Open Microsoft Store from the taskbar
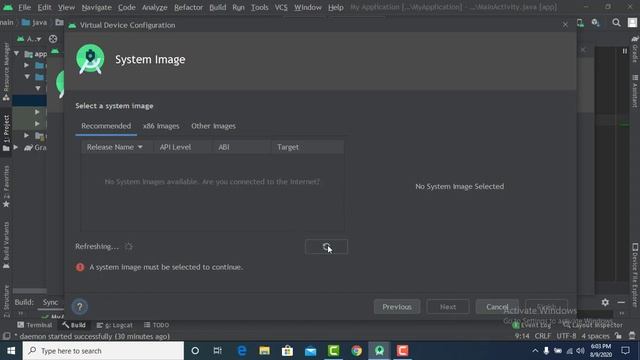The image size is (640, 360). 287,351
